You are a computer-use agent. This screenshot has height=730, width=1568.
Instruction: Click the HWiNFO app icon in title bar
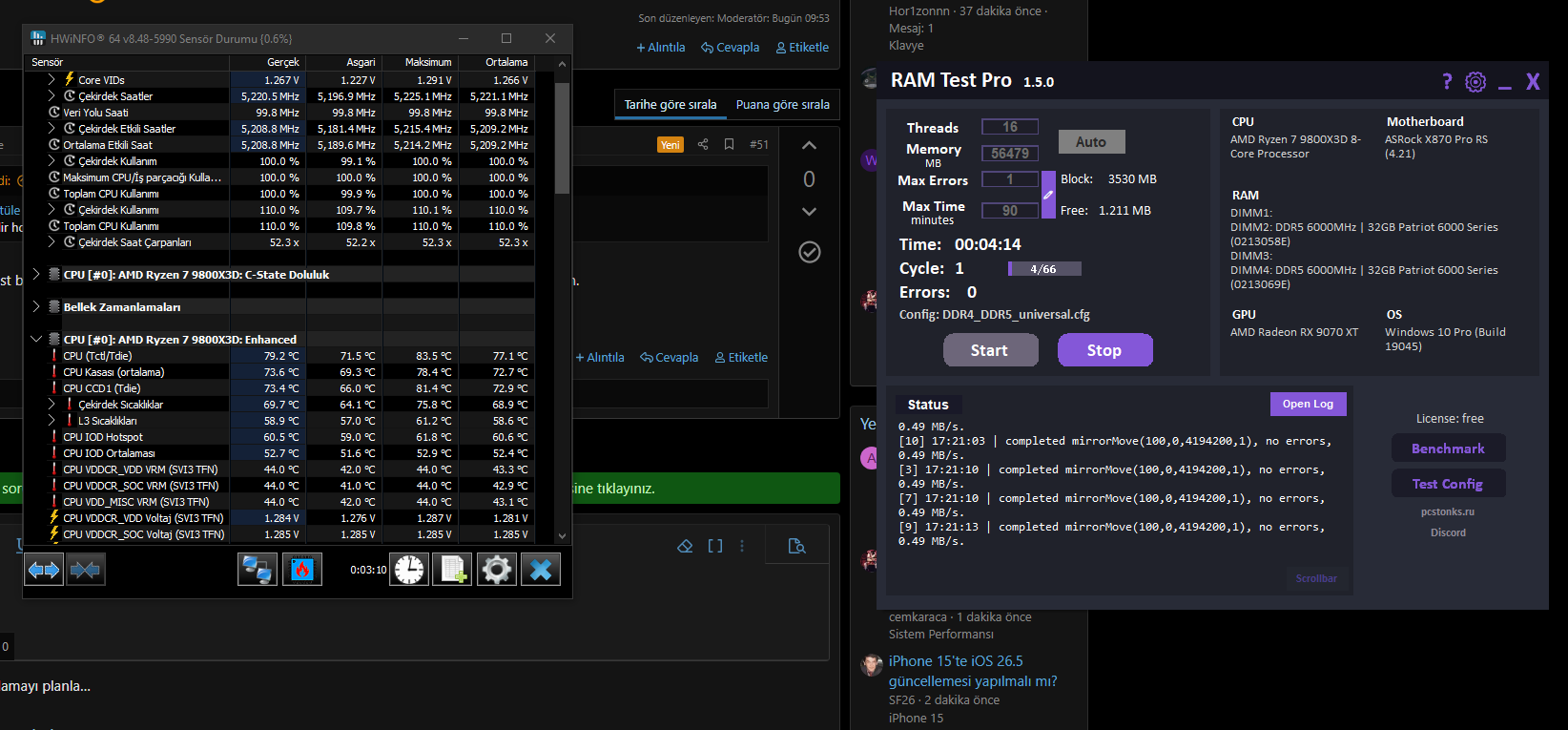coord(38,38)
